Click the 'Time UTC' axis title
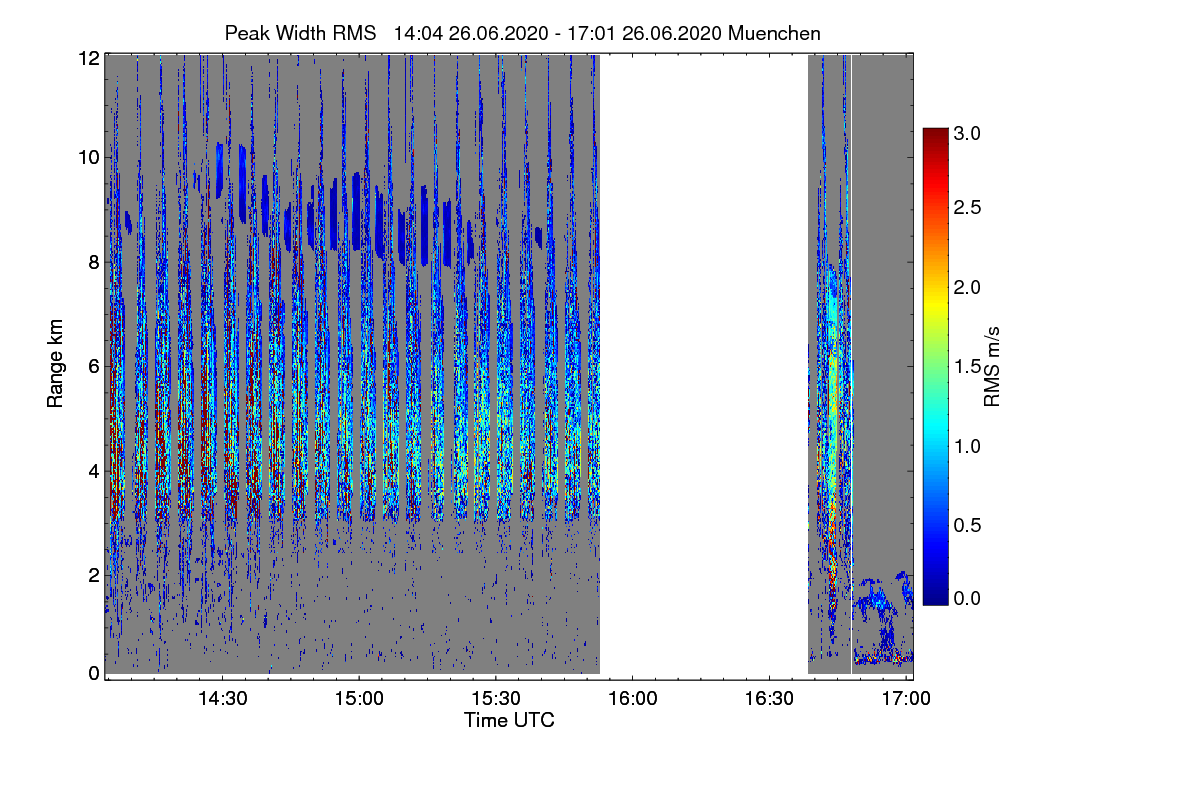The image size is (1200, 800). coord(509,720)
